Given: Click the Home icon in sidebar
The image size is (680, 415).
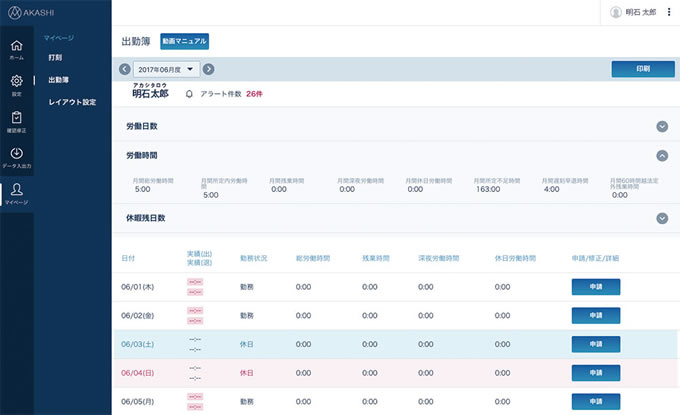Looking at the screenshot, I should click(x=16, y=48).
